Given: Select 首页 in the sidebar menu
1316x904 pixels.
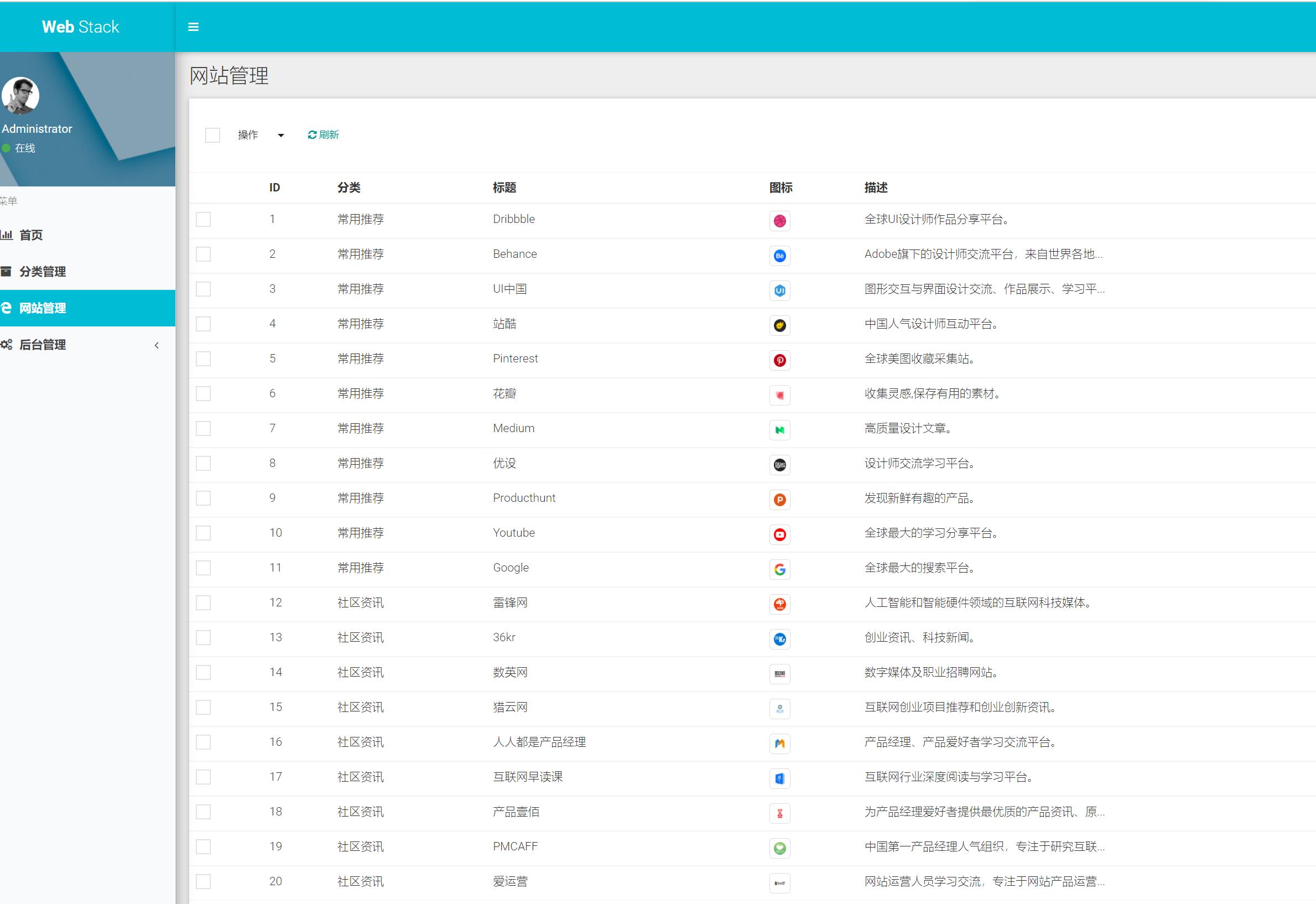Looking at the screenshot, I should 31,235.
